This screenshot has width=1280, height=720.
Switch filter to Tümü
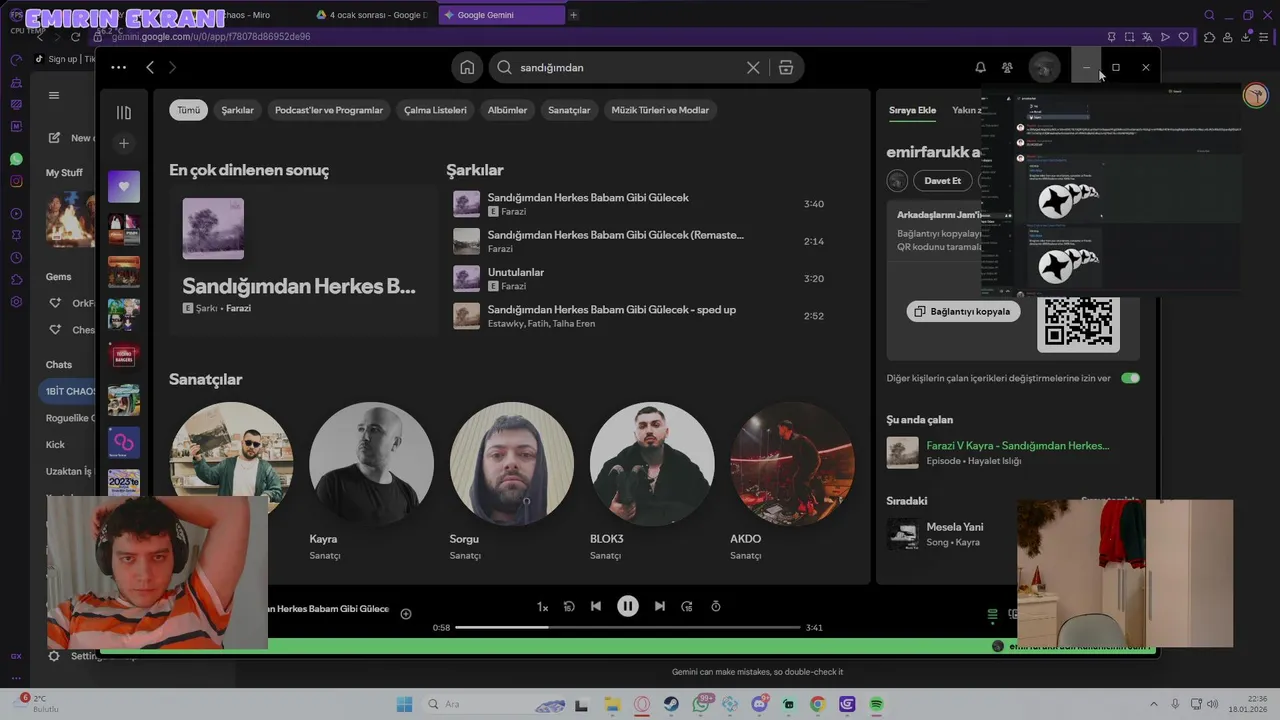pyautogui.click(x=189, y=110)
